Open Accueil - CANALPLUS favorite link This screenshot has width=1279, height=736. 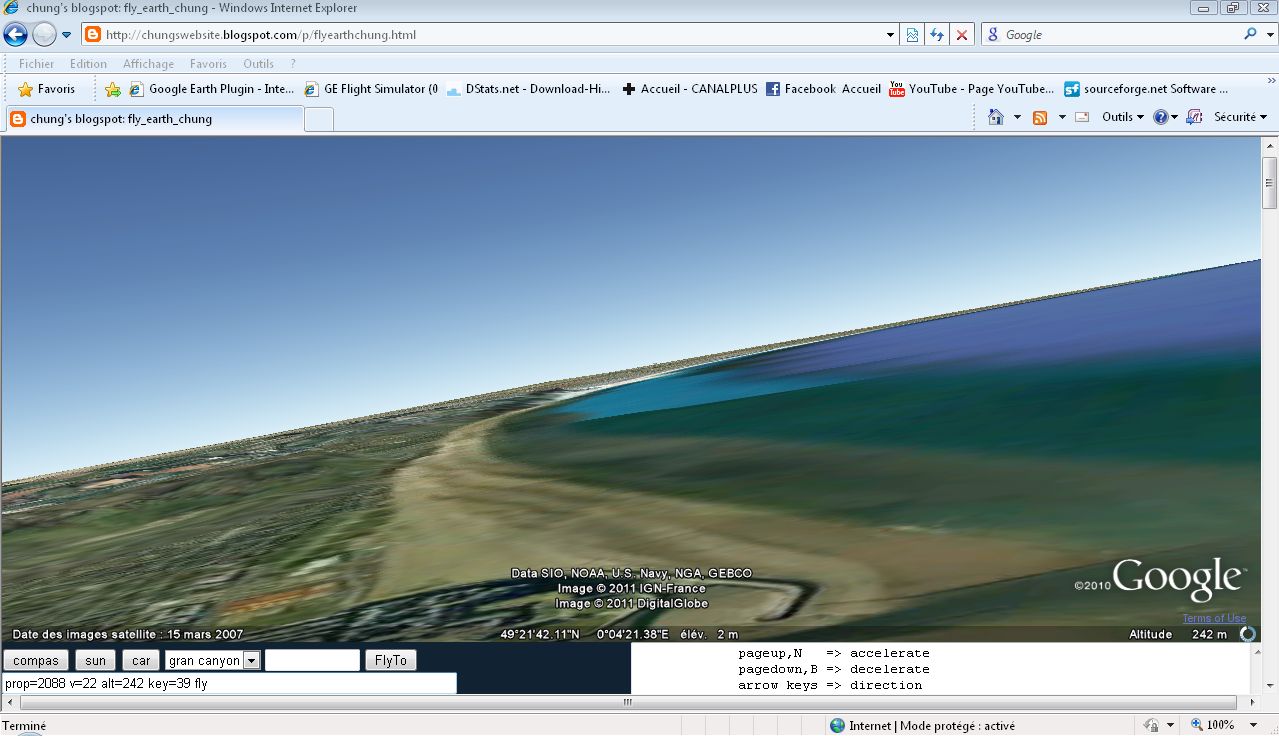coord(689,89)
